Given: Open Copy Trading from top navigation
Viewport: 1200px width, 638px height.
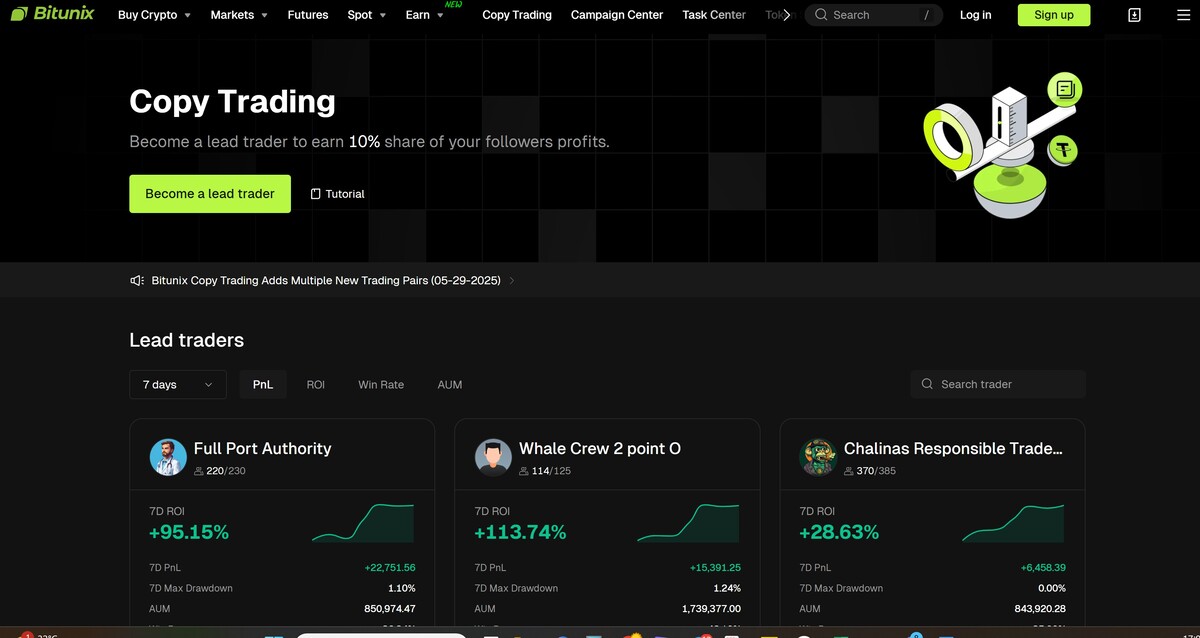Looking at the screenshot, I should [516, 15].
